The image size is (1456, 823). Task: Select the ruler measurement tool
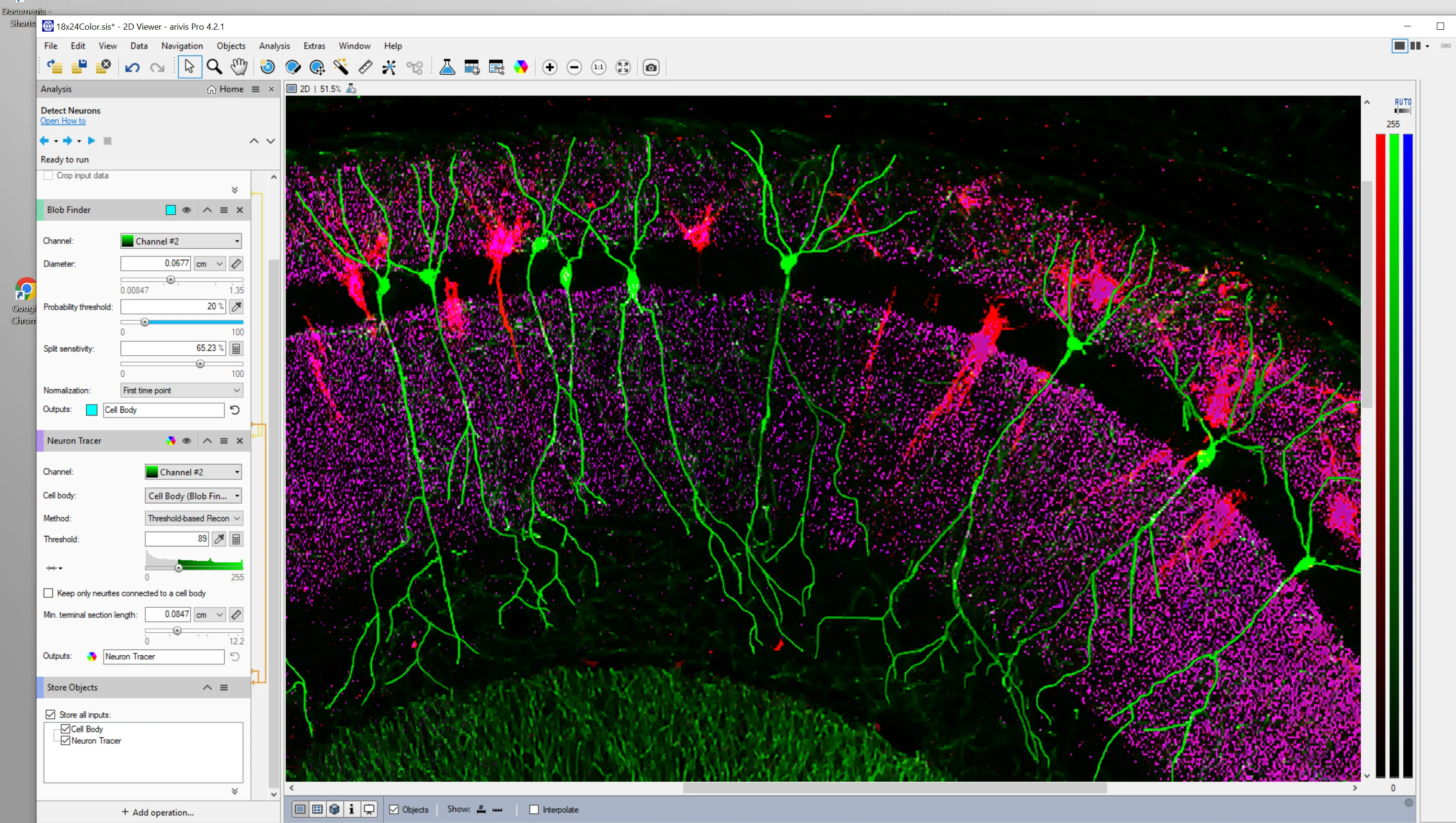(366, 67)
